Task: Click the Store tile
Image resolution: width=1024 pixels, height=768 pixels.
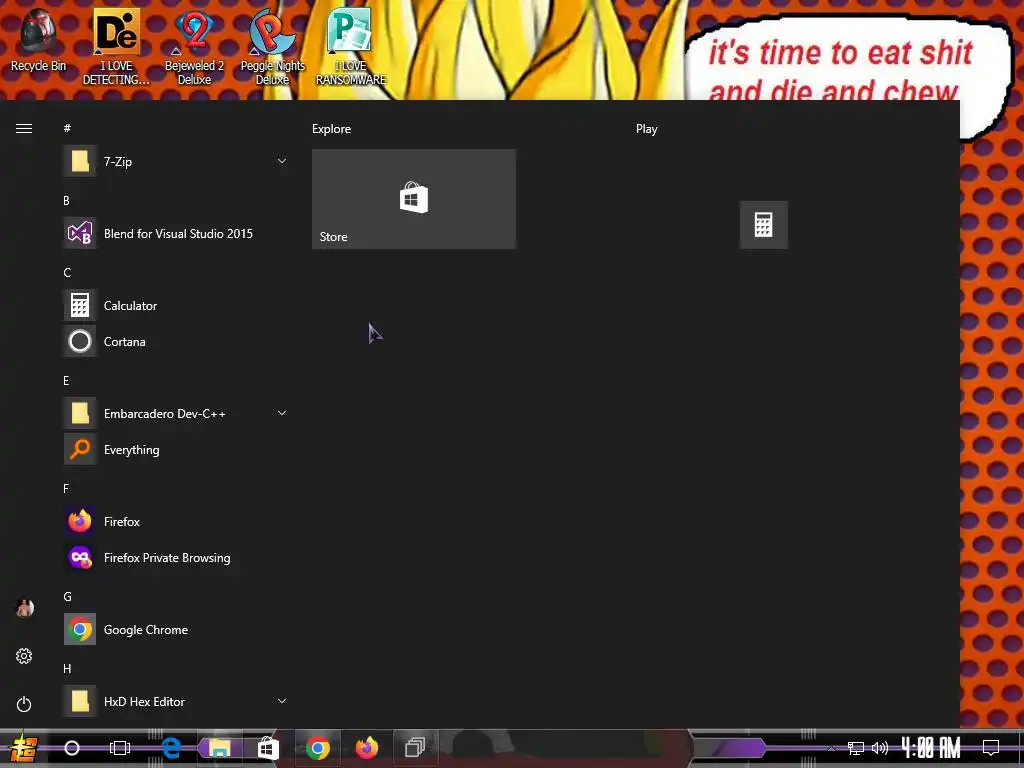Action: pos(414,199)
